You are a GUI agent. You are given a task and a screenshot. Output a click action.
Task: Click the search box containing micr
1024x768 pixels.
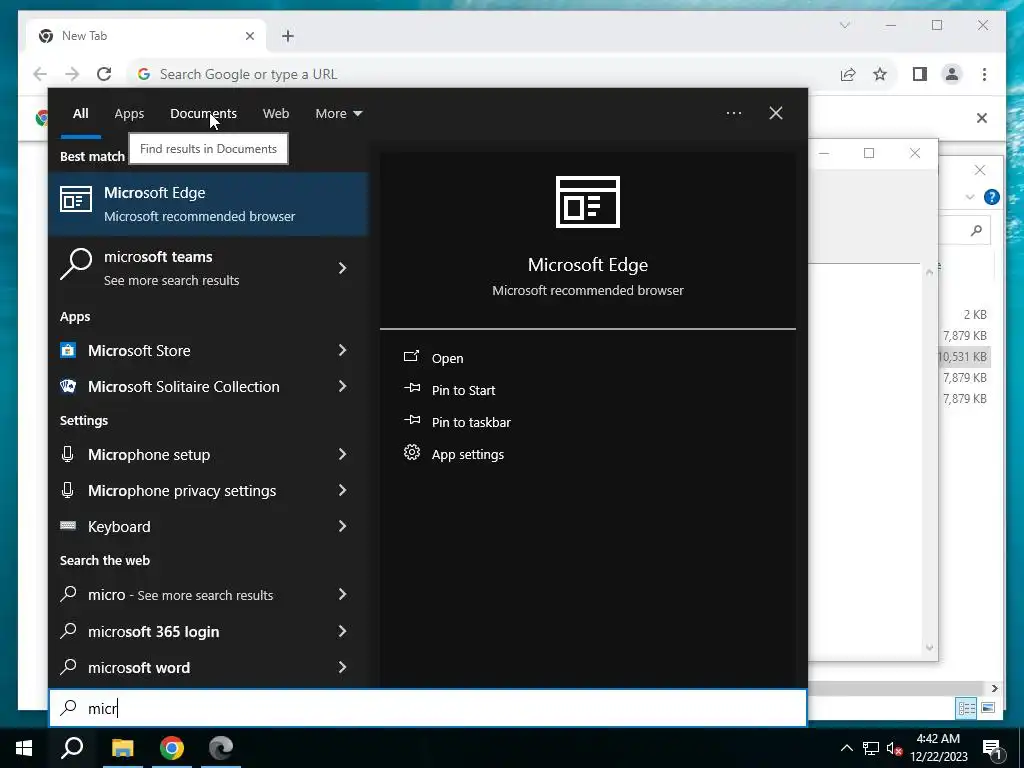coord(428,708)
